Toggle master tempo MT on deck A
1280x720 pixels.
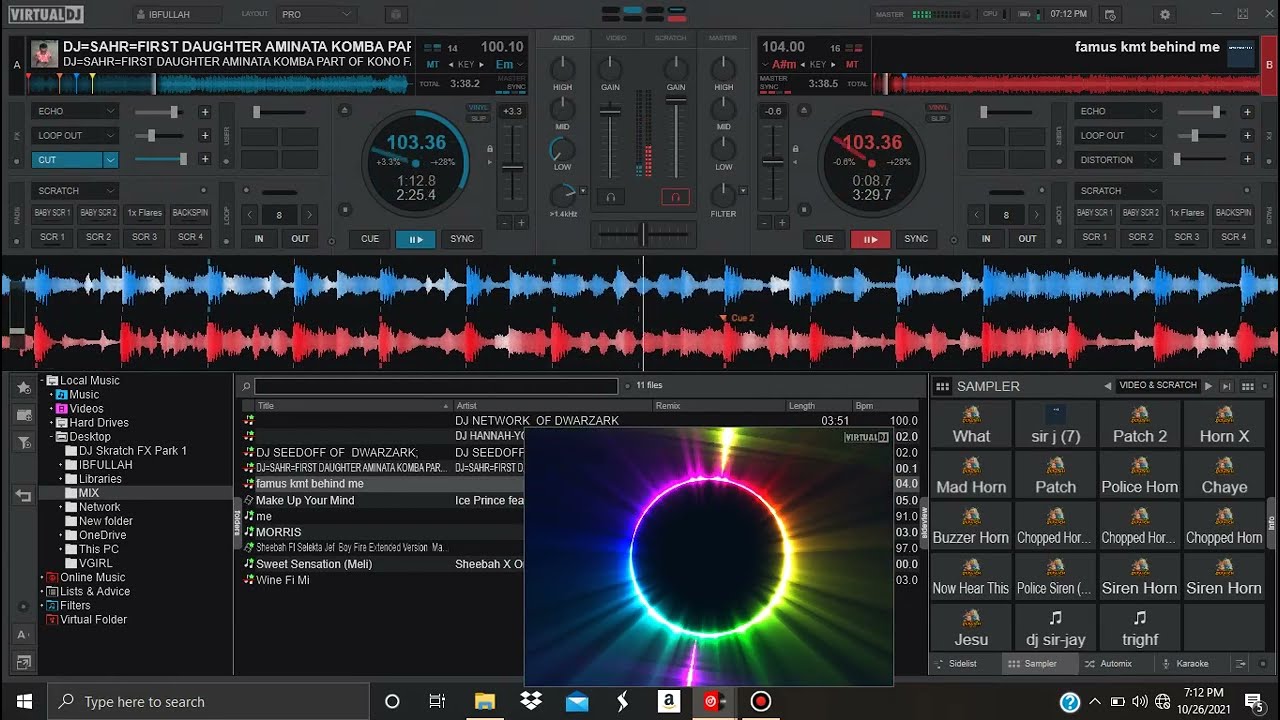[x=433, y=64]
